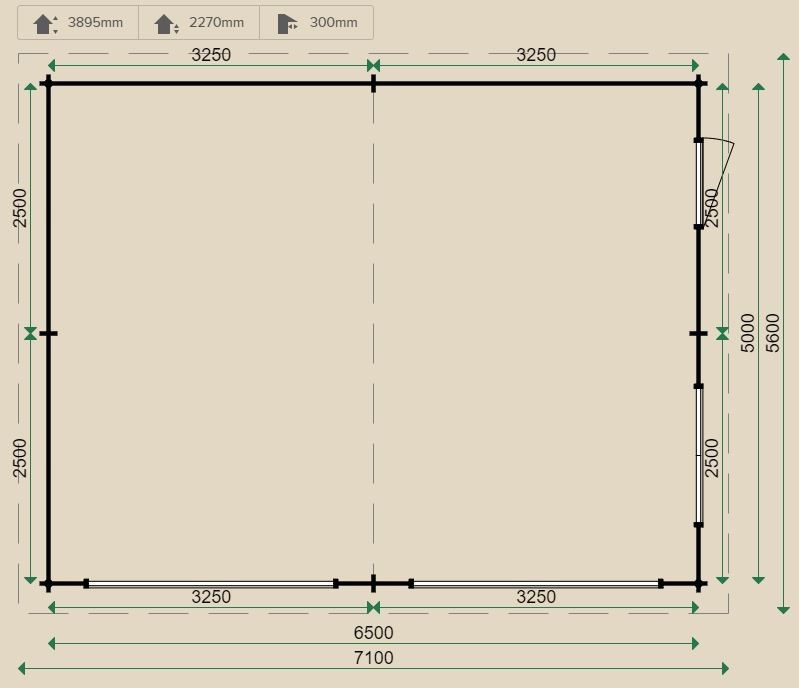This screenshot has width=799, height=688.
Task: Select the 2270mm wall height value
Action: [x=216, y=23]
